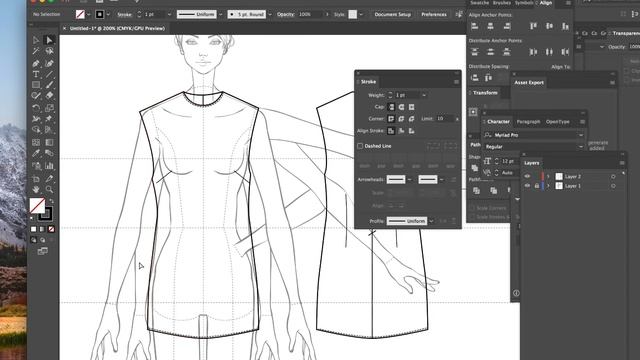Select the Lasso tool
The height and width of the screenshot is (360, 640).
click(x=49, y=51)
